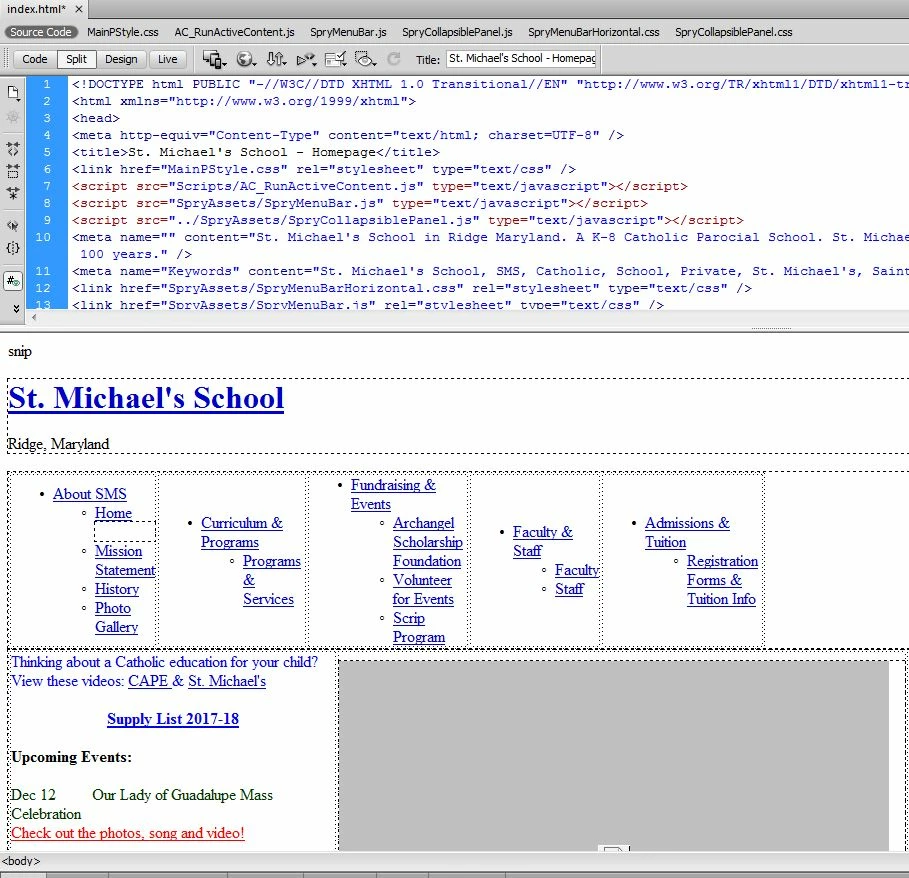
Task: Click the Admissions & Tuition link
Action: 687,532
